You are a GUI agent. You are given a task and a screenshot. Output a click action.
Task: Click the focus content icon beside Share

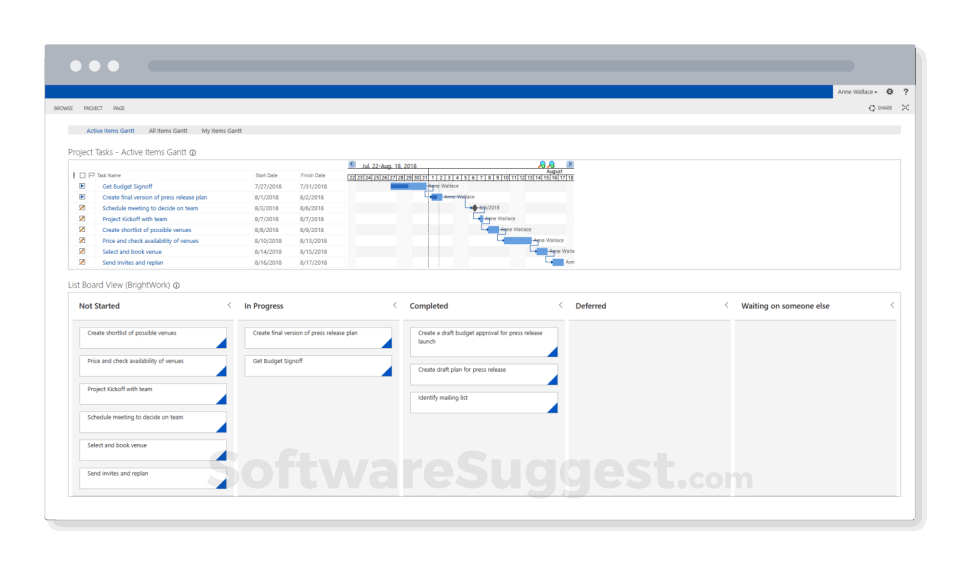(x=906, y=108)
